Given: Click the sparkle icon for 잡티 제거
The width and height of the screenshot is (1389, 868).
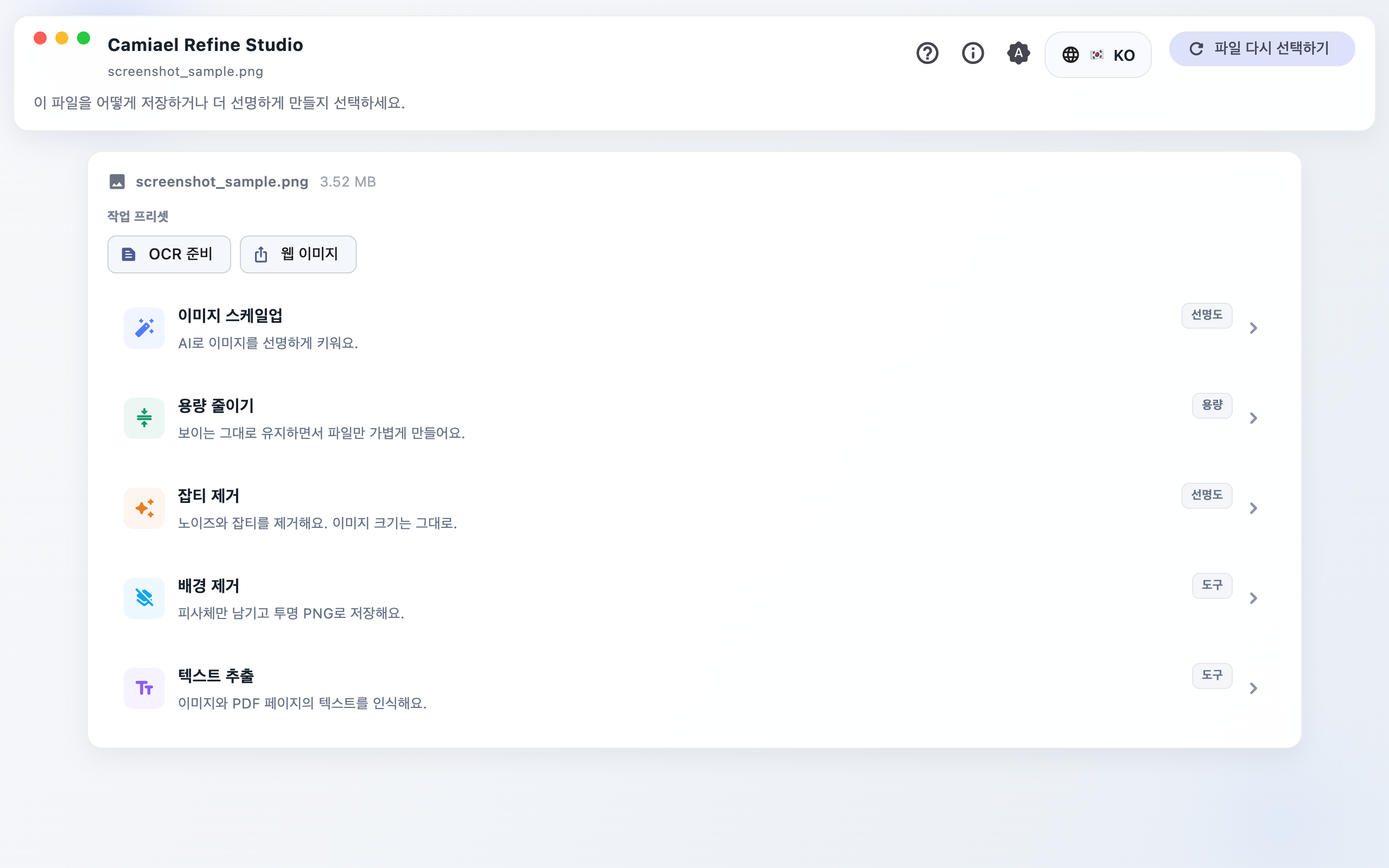Looking at the screenshot, I should tap(144, 508).
